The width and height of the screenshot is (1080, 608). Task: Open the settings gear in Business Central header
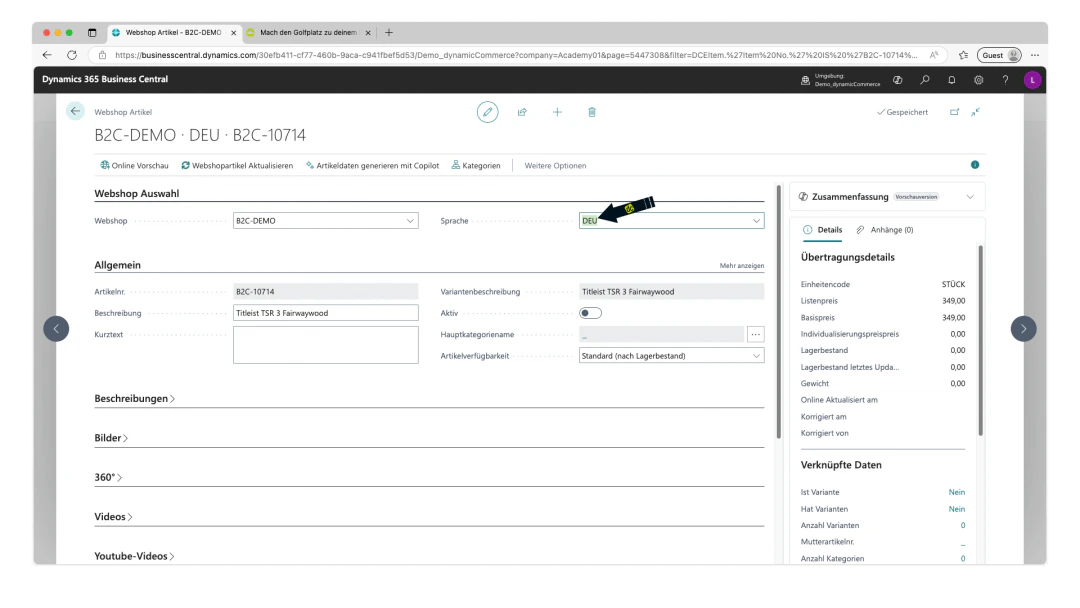pos(978,80)
